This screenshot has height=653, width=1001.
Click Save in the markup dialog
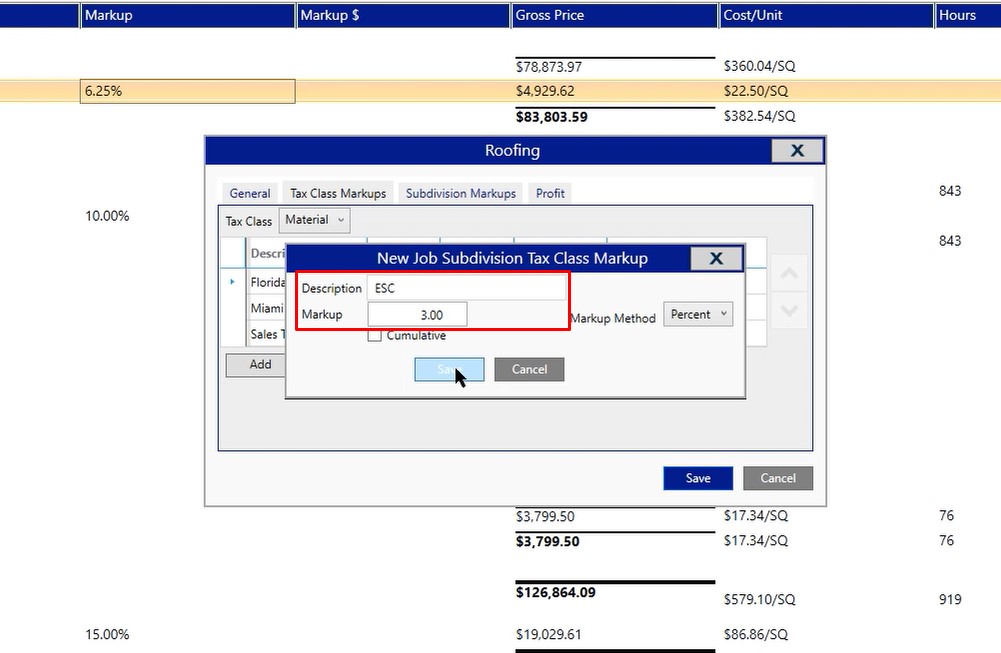449,369
